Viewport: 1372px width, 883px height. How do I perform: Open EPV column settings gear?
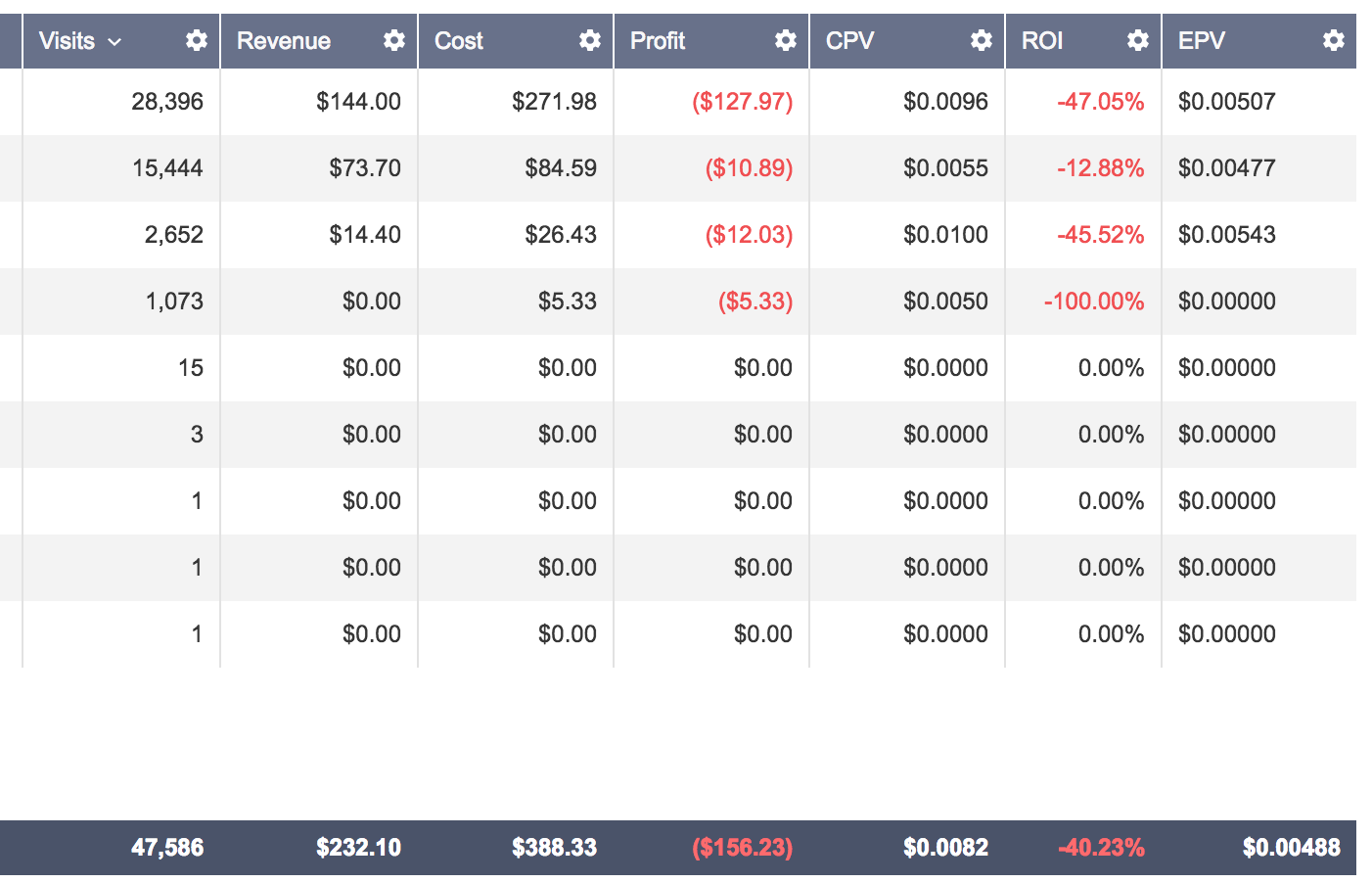(1334, 40)
